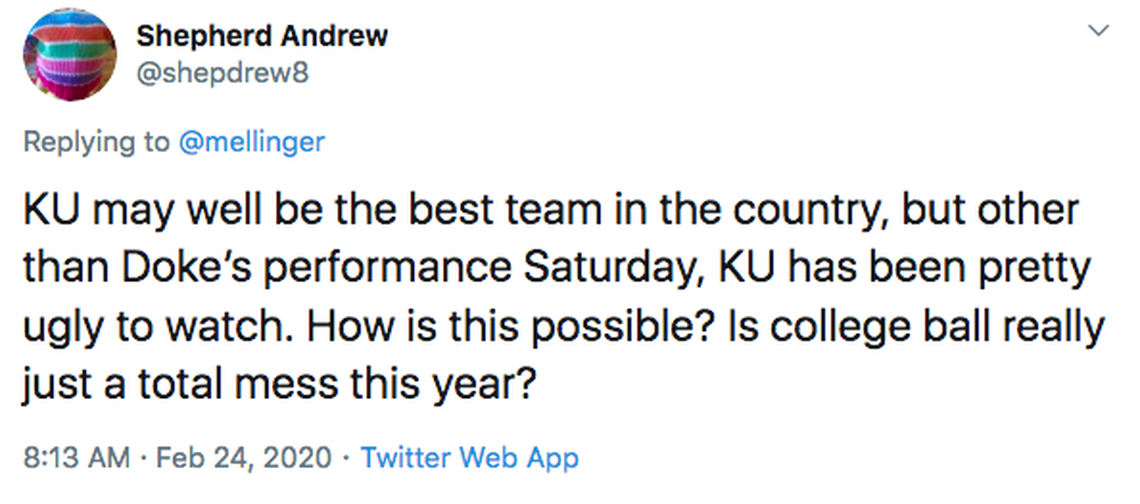Open the Twitter Web App source link
Viewport: 1140px width, 504px height.
pos(469,459)
